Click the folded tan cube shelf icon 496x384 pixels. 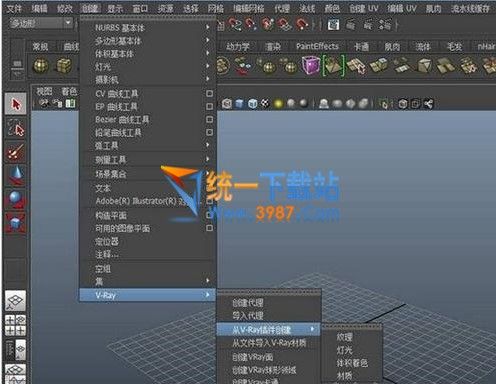[424, 66]
